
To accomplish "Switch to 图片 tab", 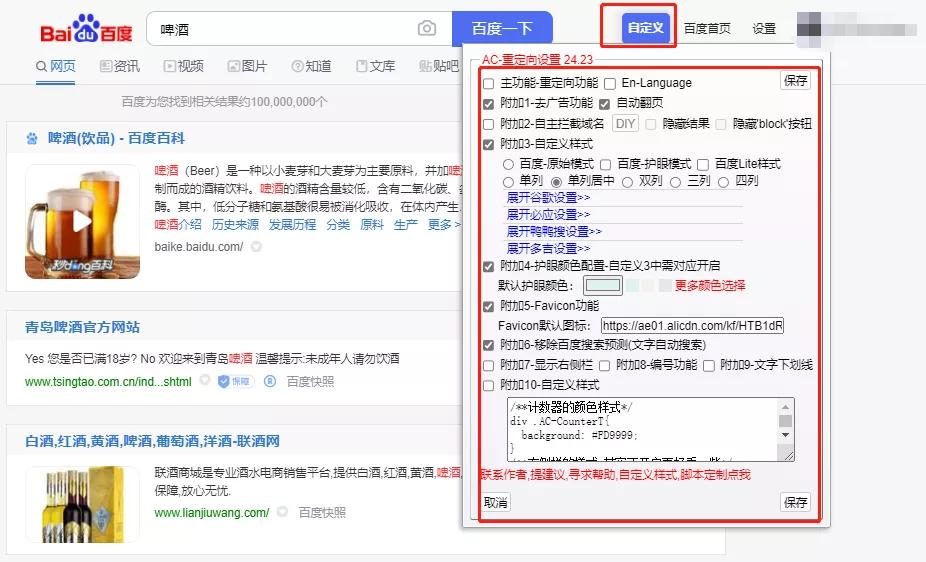I will (x=247, y=66).
